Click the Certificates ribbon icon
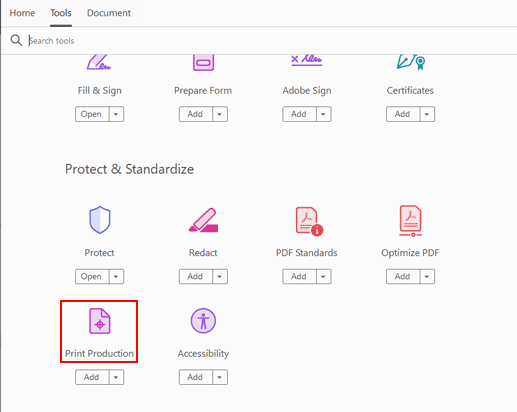517x412 pixels. click(411, 62)
